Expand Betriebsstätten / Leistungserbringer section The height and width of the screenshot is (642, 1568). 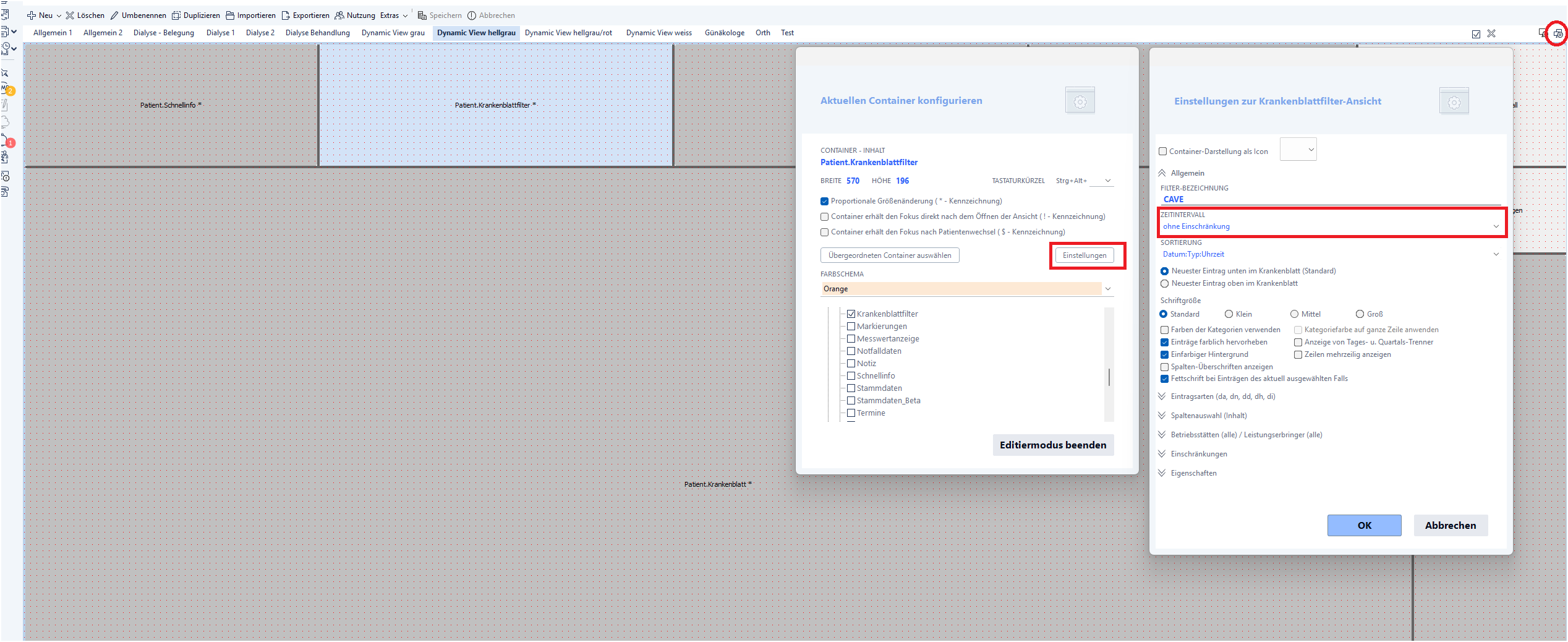[x=1162, y=435]
